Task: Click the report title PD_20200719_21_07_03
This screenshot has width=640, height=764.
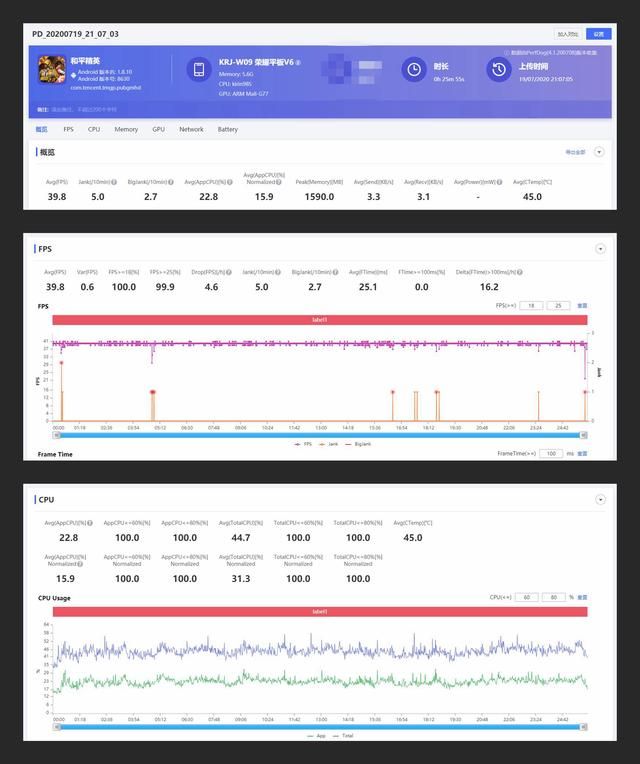Action: 75,34
